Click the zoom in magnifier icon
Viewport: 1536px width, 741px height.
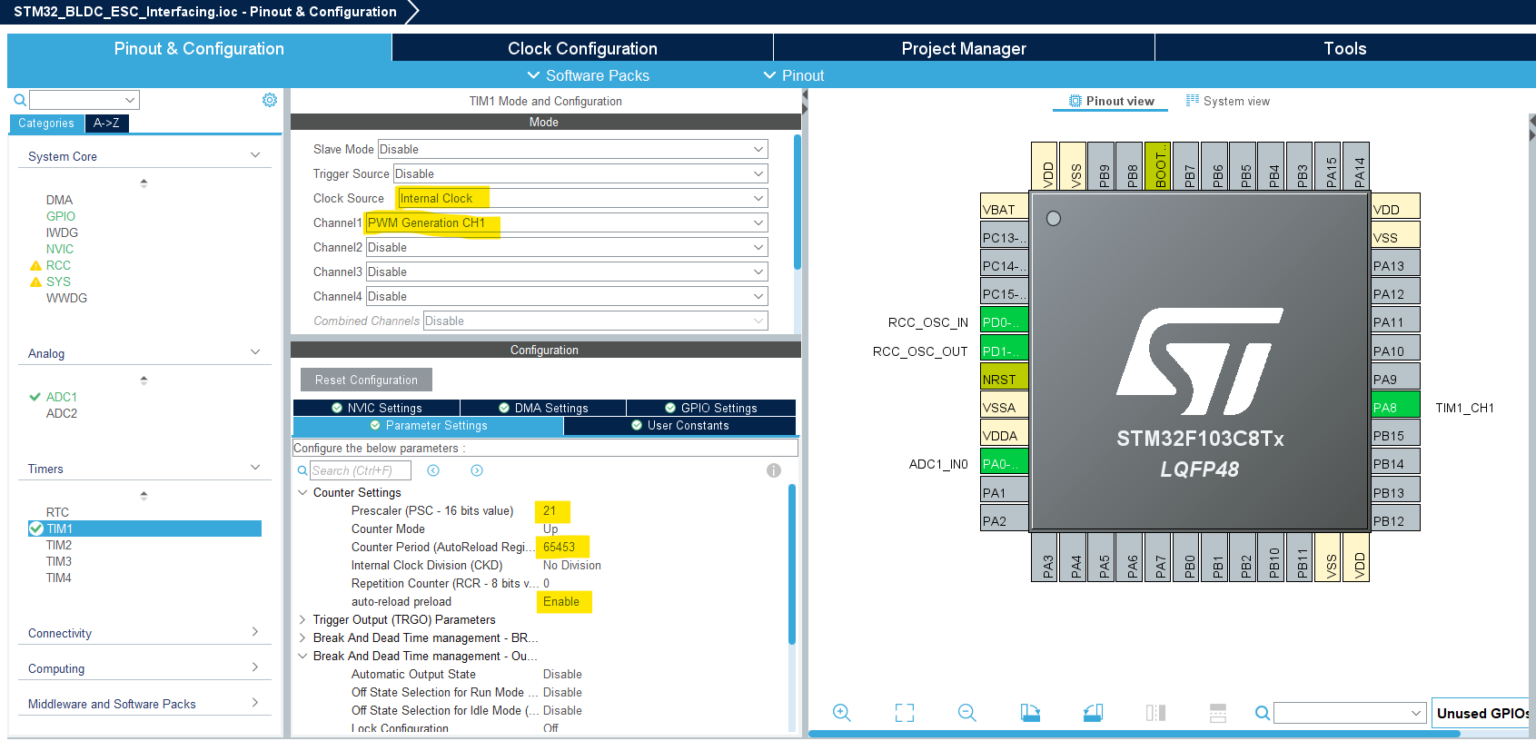pos(841,713)
